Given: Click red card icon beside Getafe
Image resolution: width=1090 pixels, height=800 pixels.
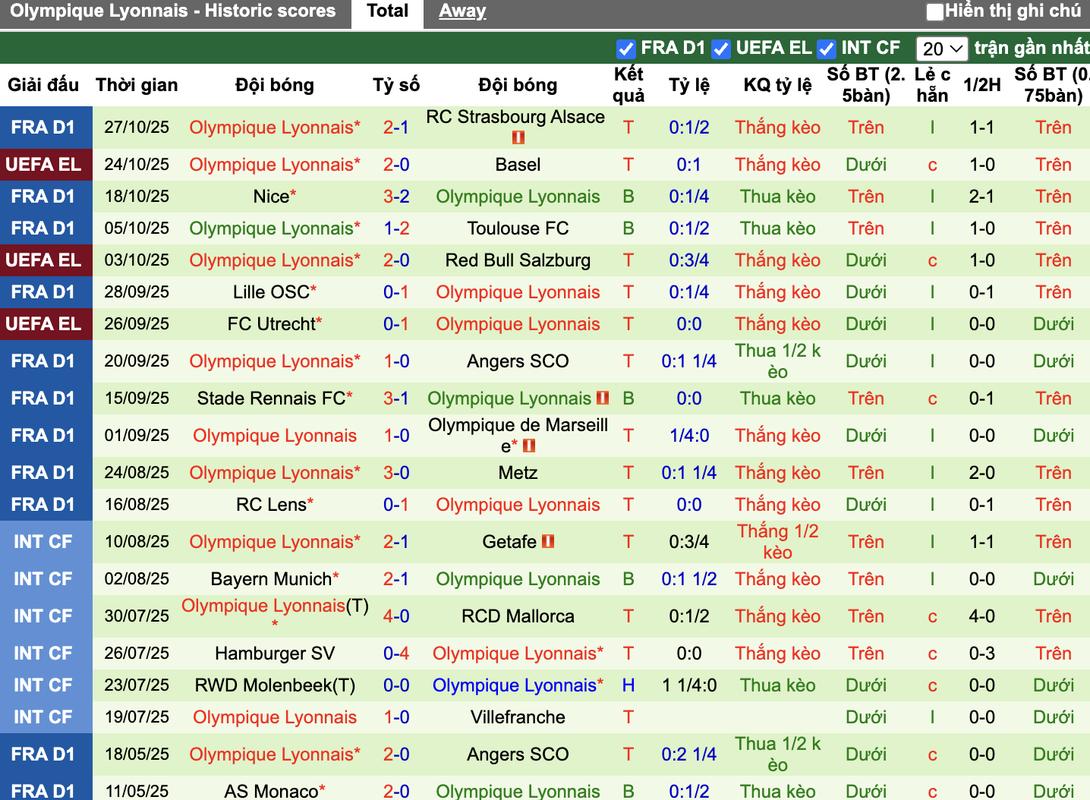Looking at the screenshot, I should pyautogui.click(x=548, y=541).
